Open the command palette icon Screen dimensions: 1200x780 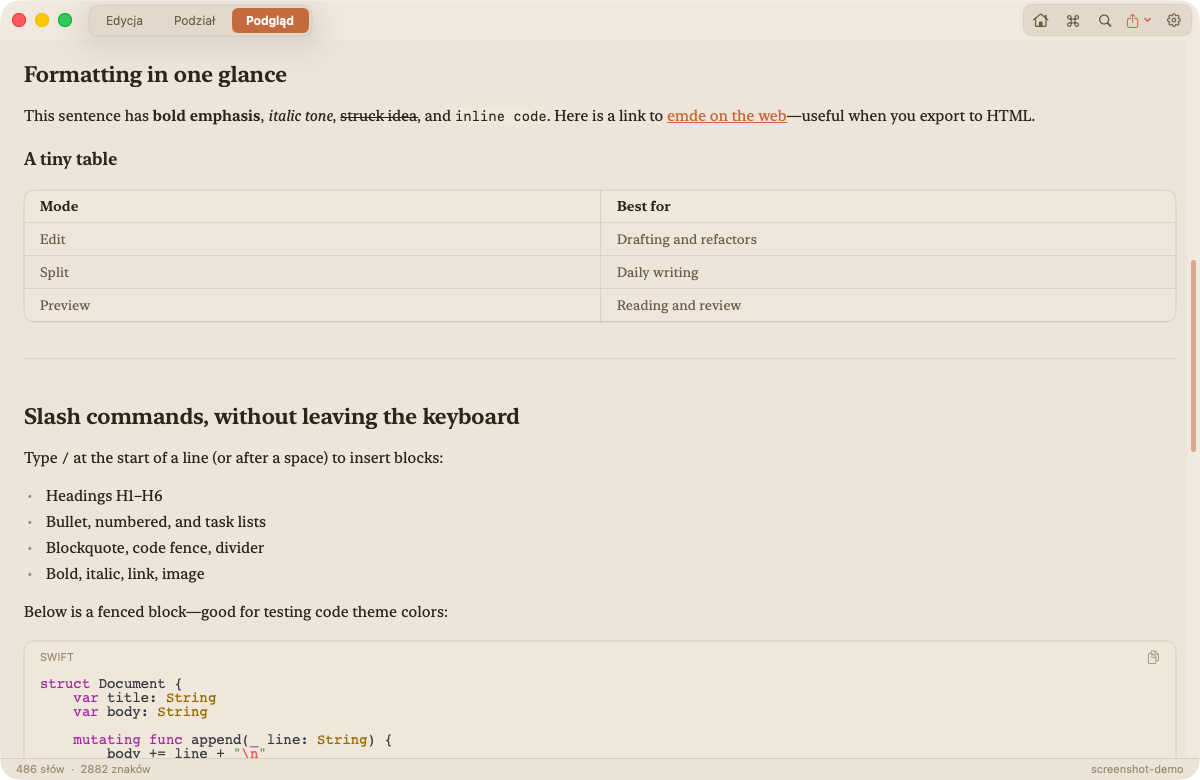pos(1073,20)
